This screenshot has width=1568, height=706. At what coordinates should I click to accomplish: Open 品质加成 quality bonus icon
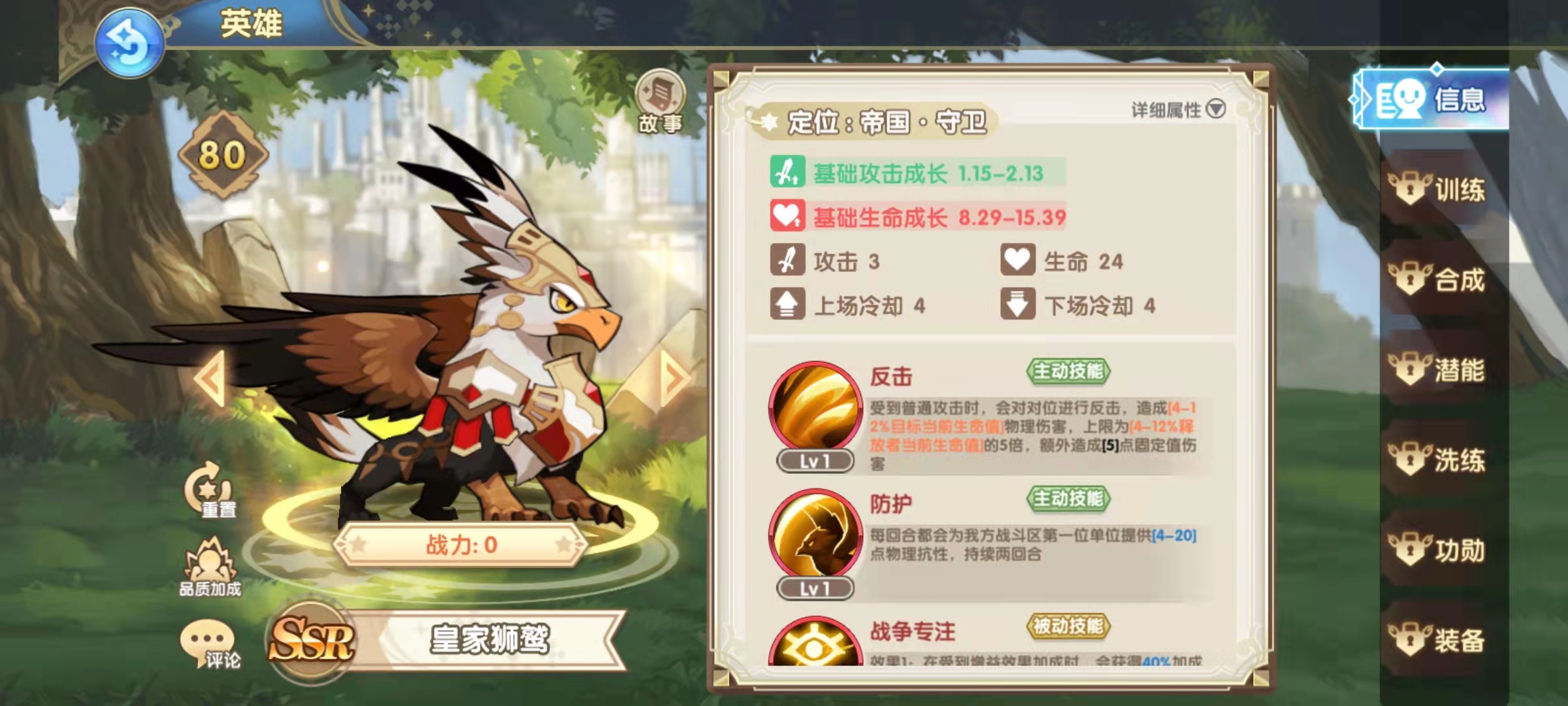(210, 567)
